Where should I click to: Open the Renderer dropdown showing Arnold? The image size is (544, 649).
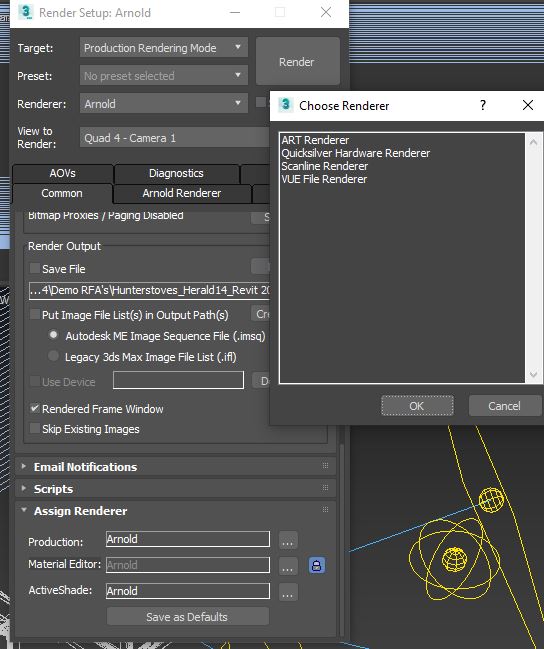click(x=164, y=103)
